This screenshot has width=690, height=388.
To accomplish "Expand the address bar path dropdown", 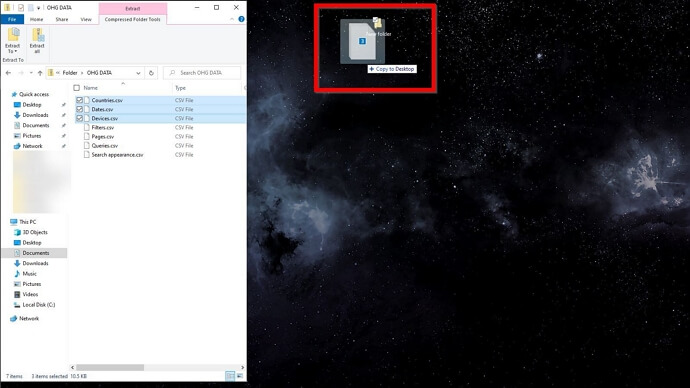I will 138,73.
